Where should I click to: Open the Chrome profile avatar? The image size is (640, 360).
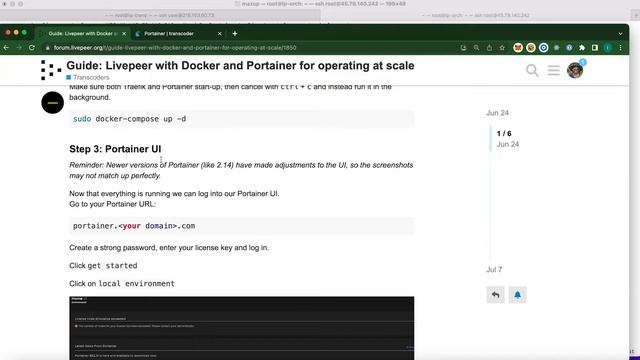608,48
